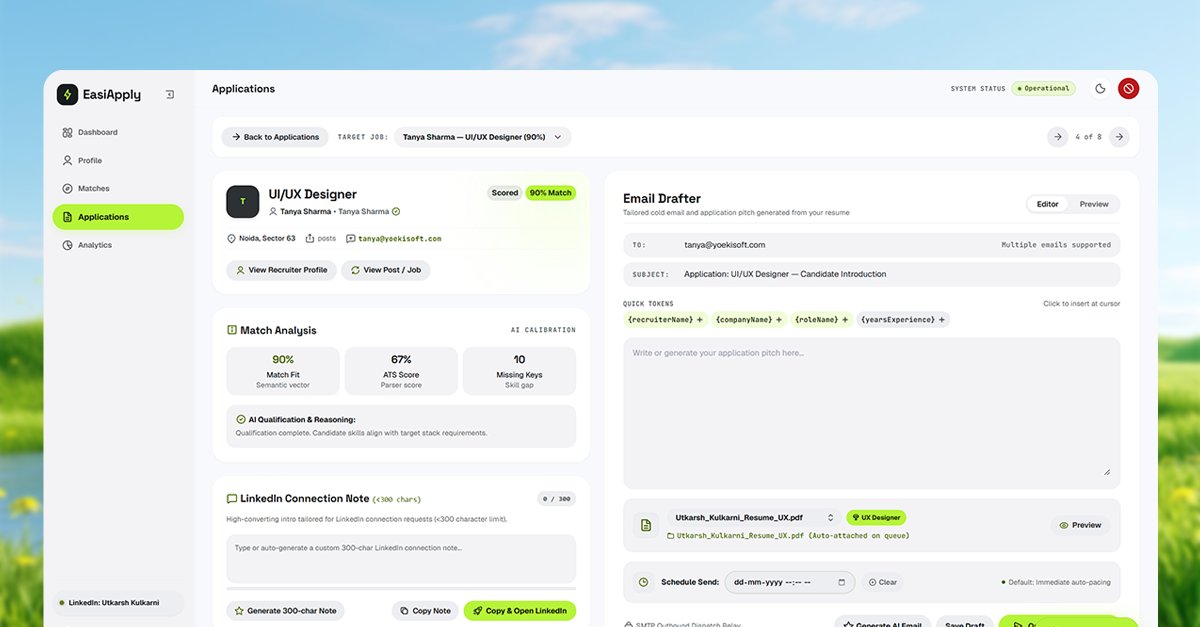The image size is (1200, 627).
Task: Go to the next application arrow
Action: tap(1119, 137)
